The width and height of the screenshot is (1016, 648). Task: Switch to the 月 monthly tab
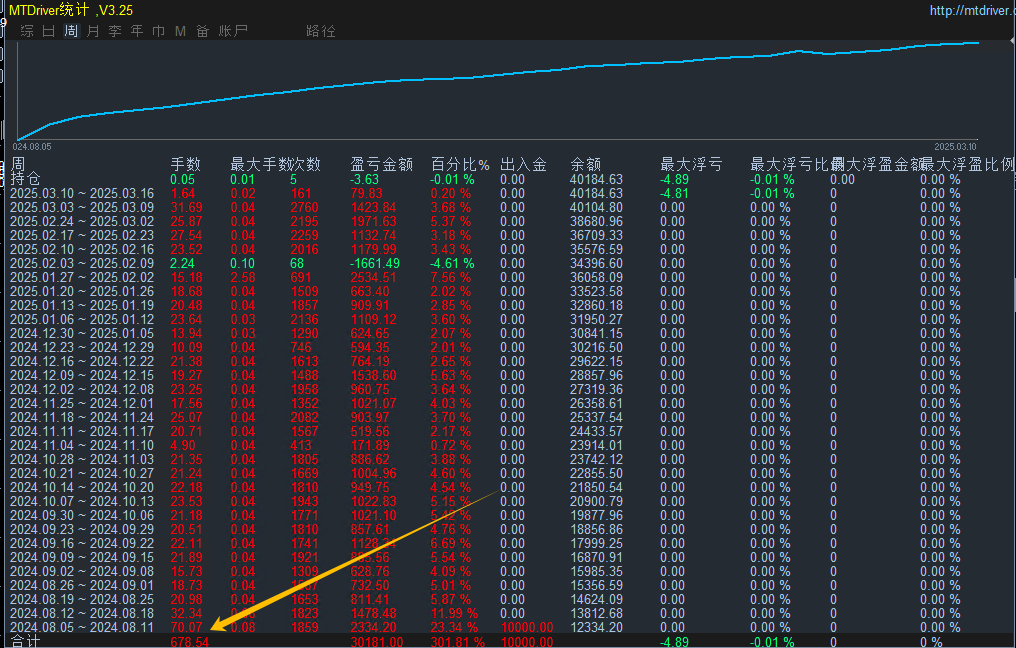click(x=93, y=30)
